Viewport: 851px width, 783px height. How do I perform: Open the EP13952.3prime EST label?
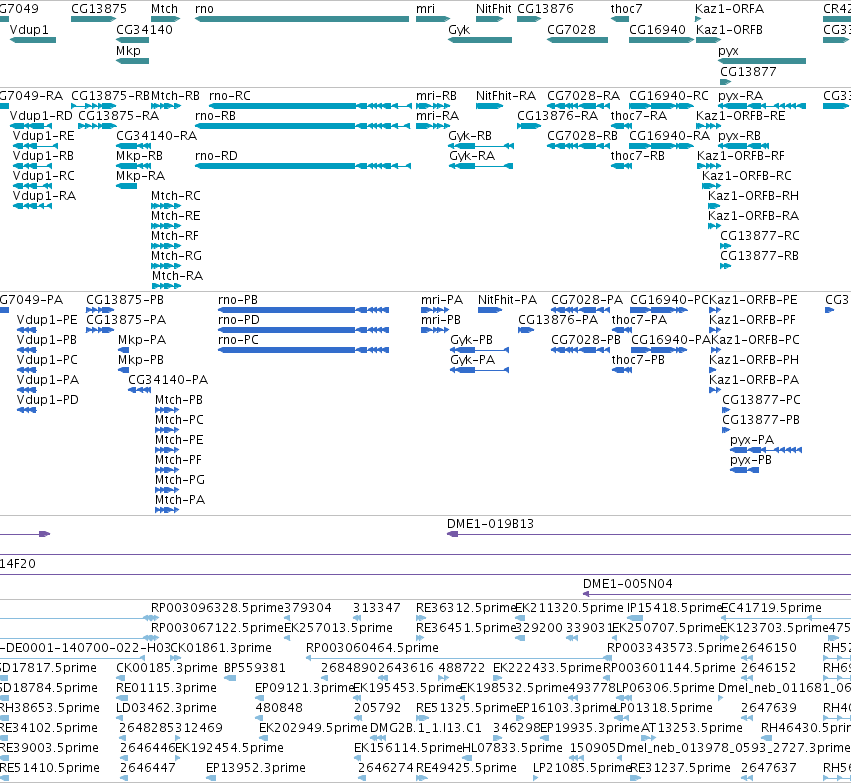(256, 768)
